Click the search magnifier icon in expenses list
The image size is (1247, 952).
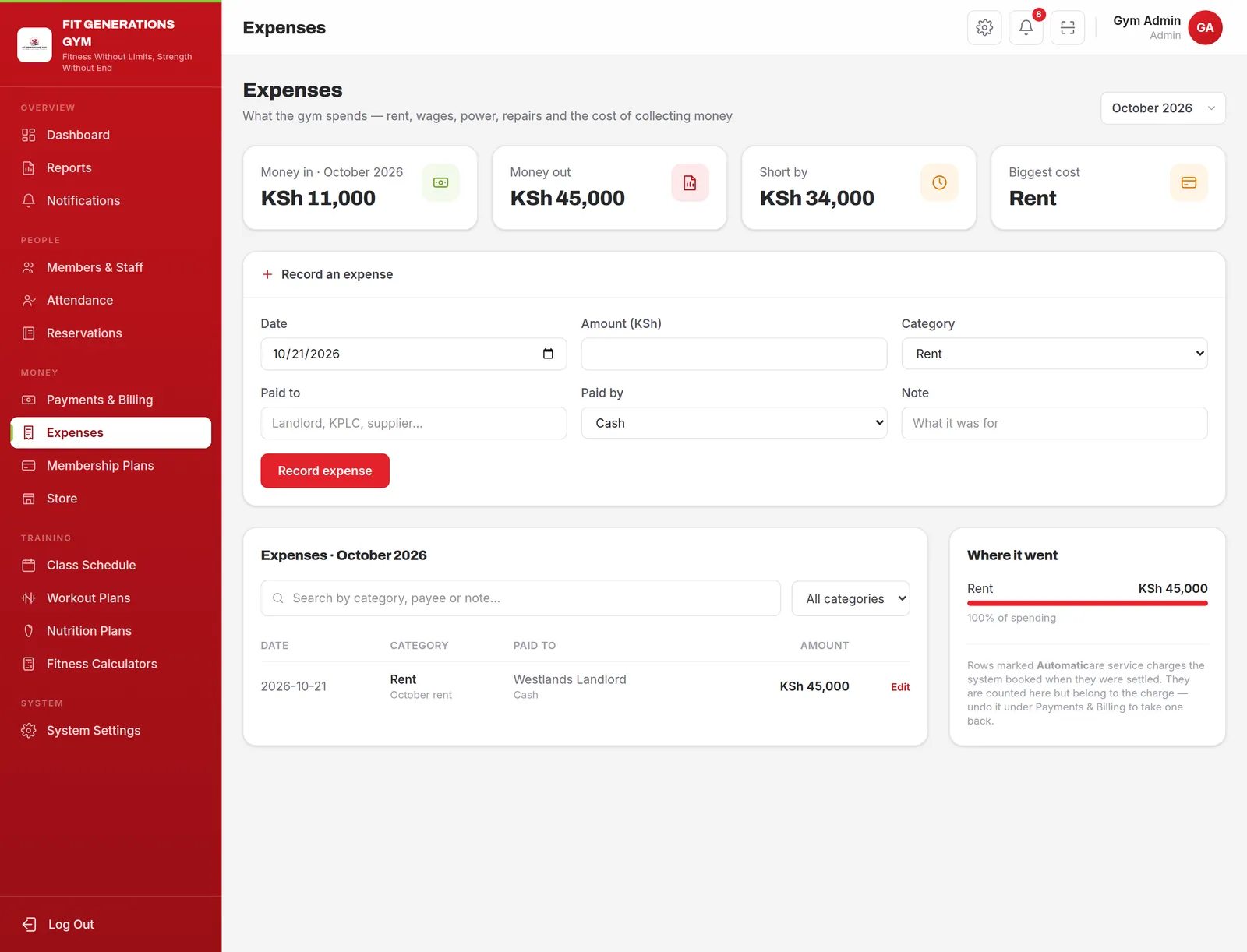(x=277, y=598)
